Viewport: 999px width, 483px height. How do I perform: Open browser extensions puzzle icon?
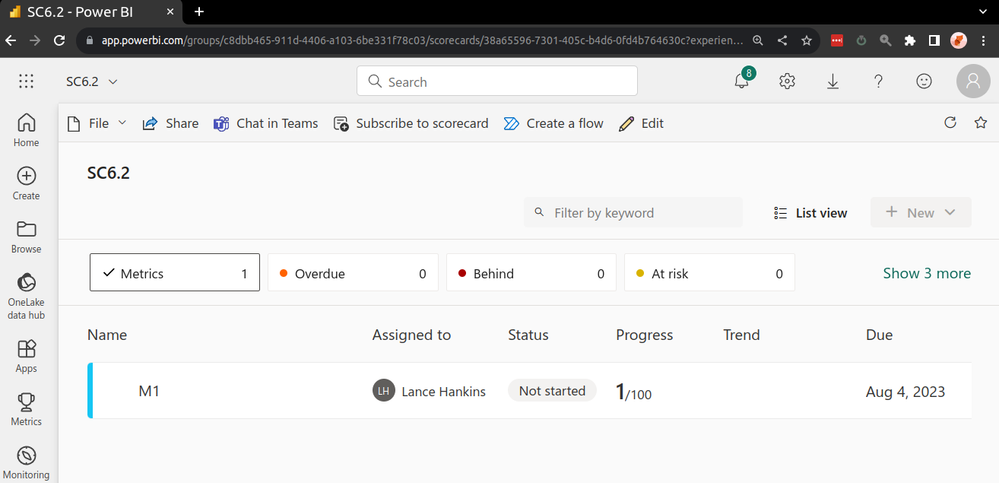coord(910,40)
